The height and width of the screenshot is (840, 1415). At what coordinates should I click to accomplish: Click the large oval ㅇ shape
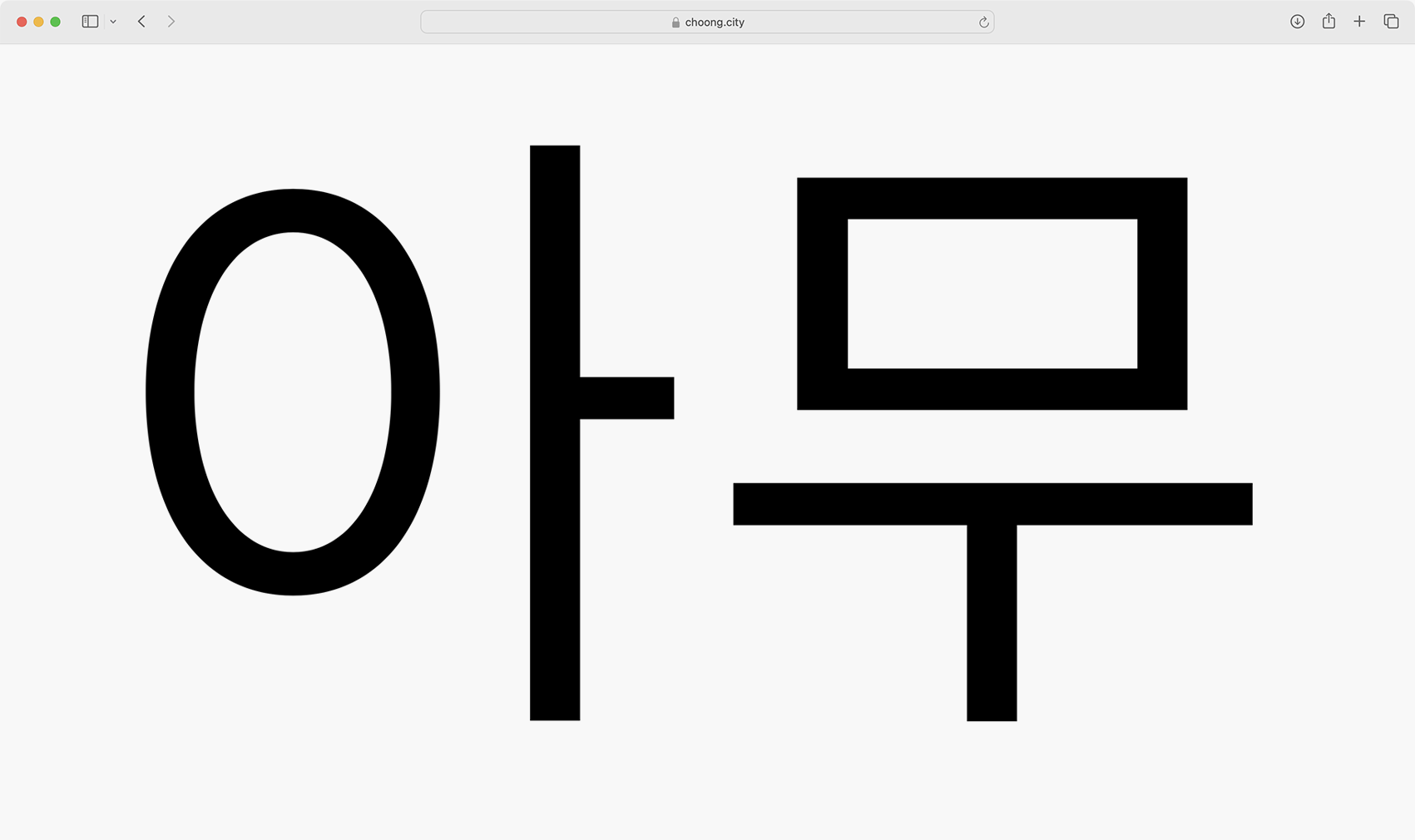coord(170,392)
